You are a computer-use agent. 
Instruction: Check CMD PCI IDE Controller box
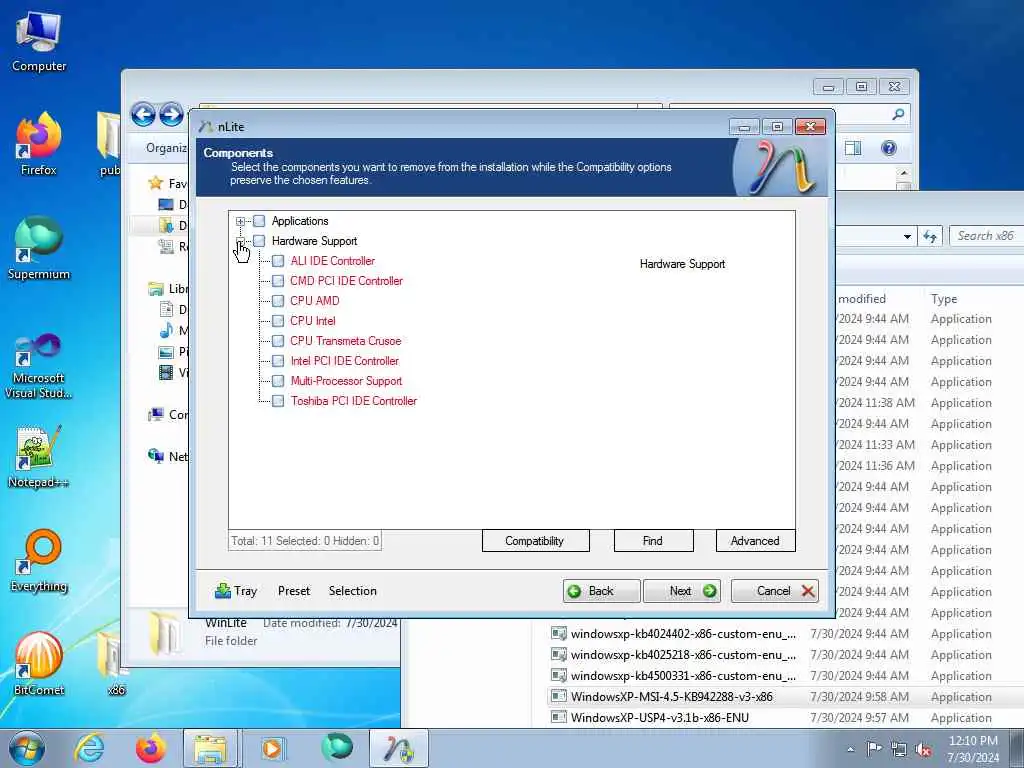coord(278,281)
